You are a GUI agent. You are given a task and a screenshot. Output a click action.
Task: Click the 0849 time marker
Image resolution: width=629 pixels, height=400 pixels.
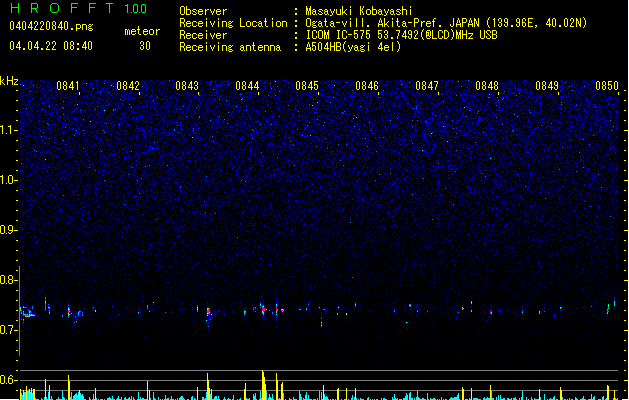tap(547, 86)
